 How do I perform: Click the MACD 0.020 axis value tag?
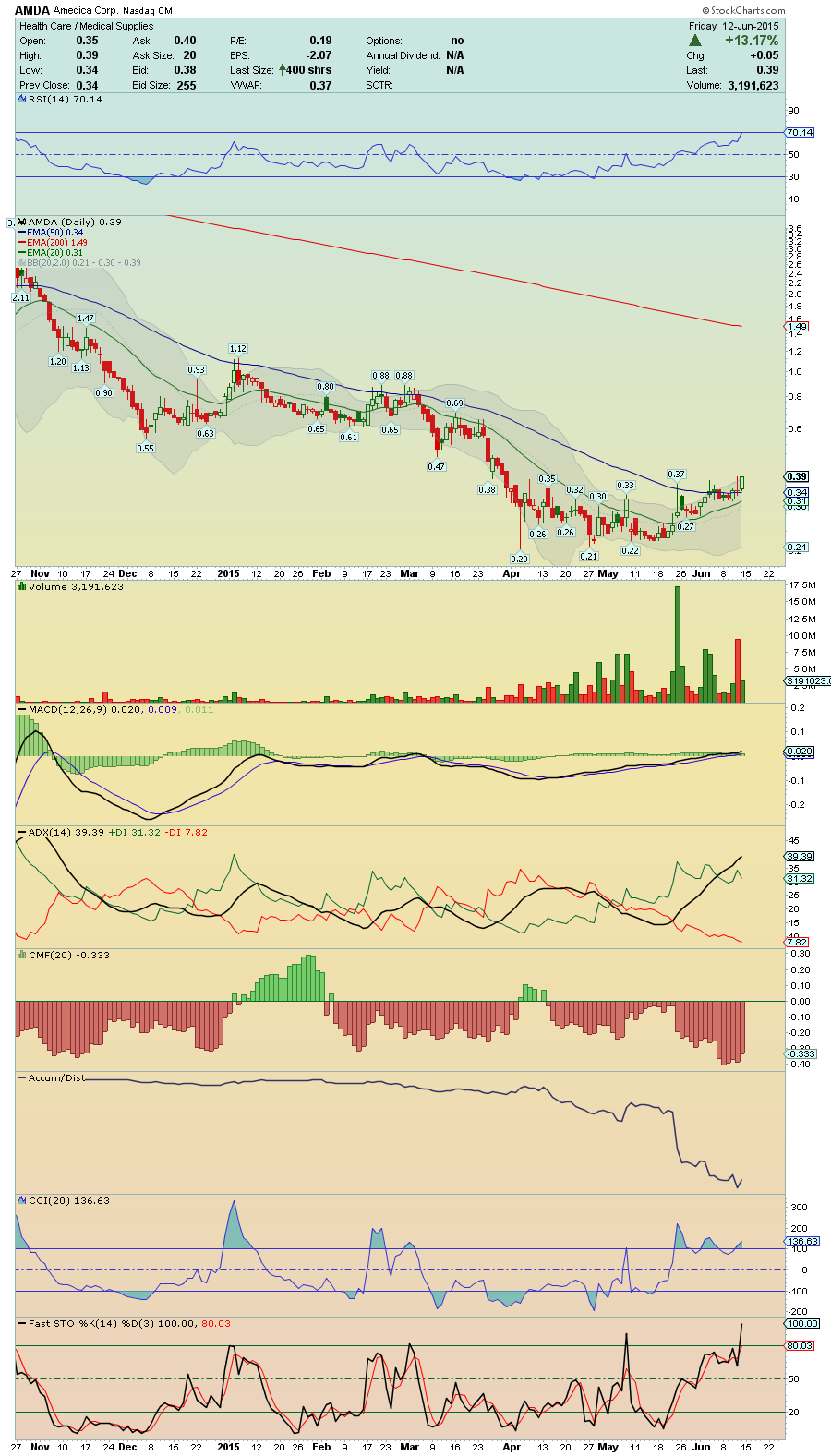click(x=800, y=752)
